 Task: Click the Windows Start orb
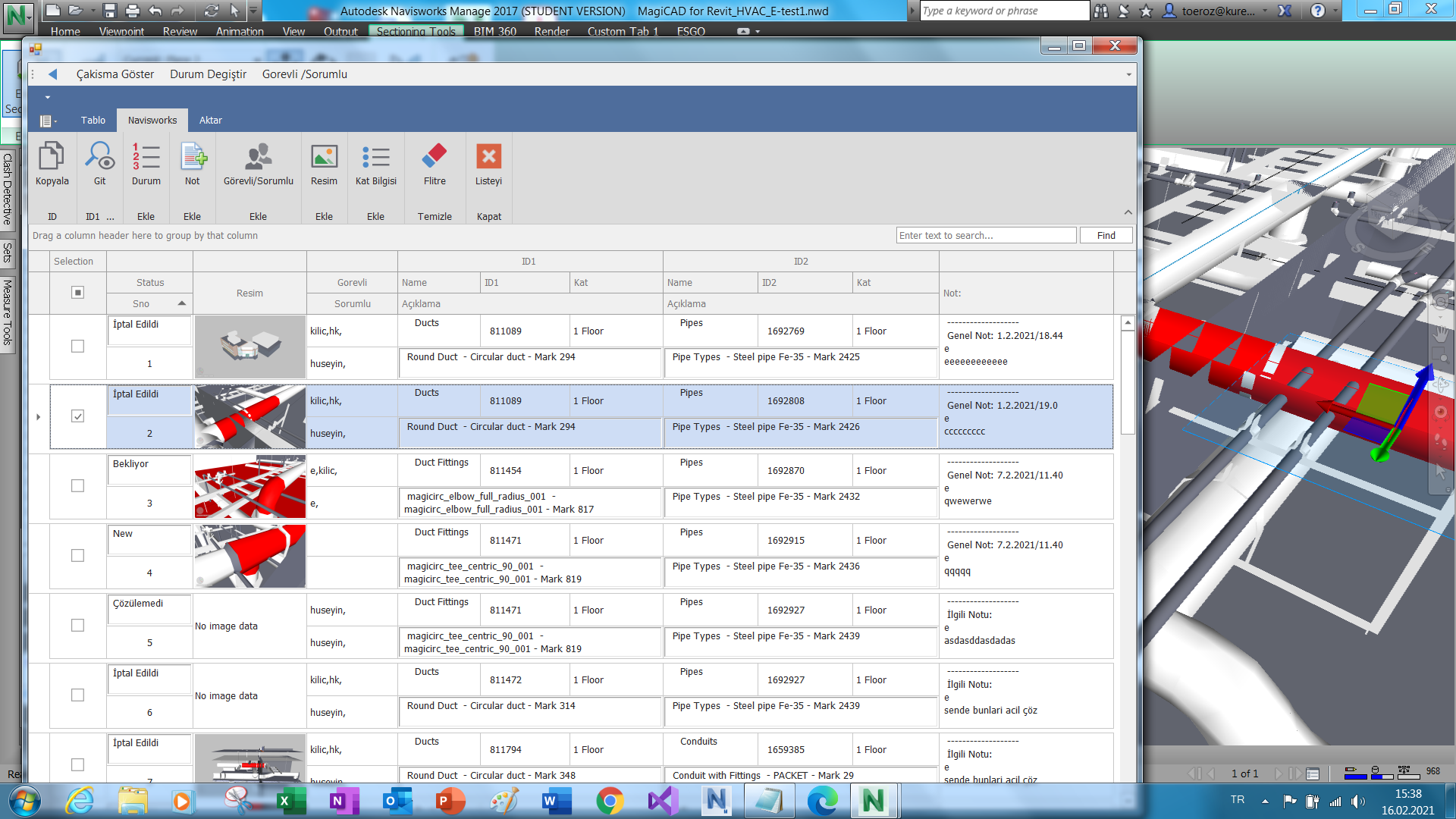point(25,801)
